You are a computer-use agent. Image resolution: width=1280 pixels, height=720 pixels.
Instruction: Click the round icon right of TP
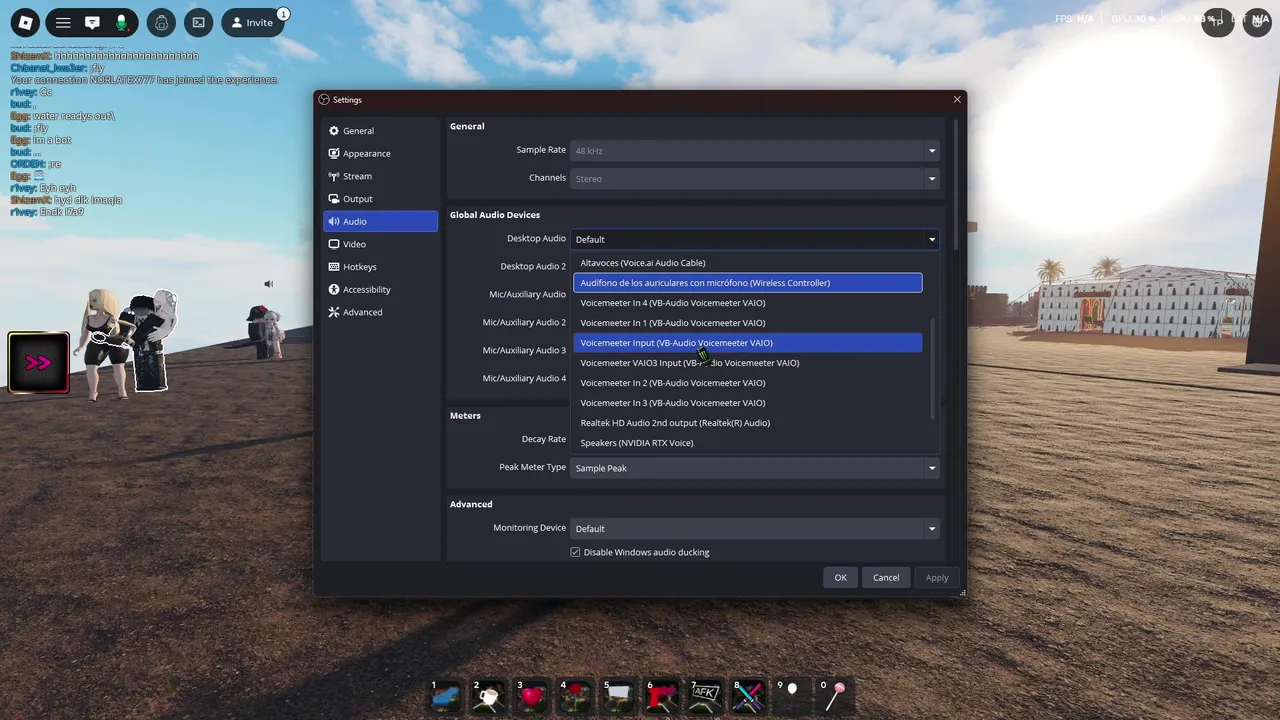[x=1256, y=22]
